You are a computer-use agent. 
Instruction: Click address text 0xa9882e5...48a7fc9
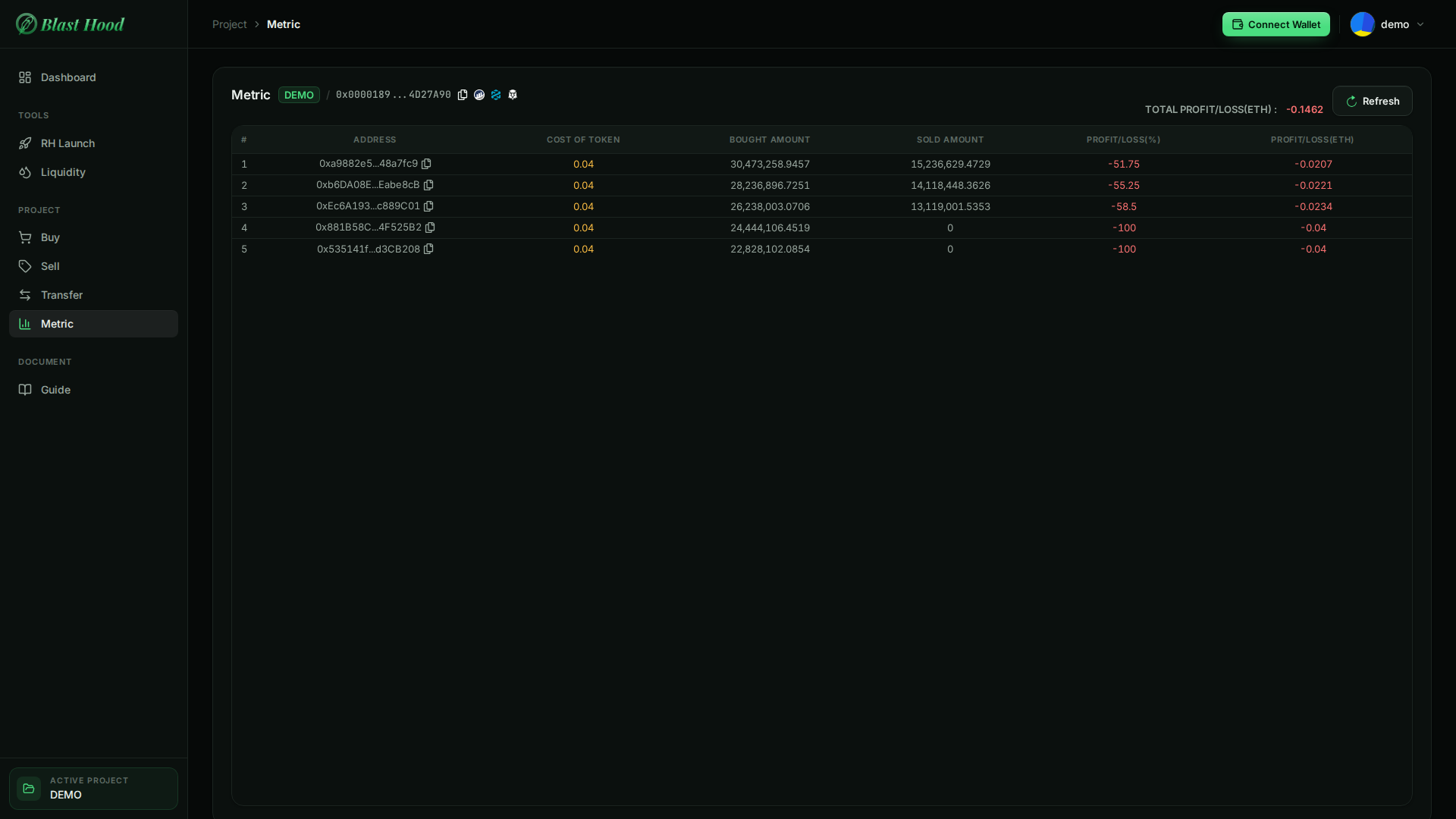click(x=369, y=164)
